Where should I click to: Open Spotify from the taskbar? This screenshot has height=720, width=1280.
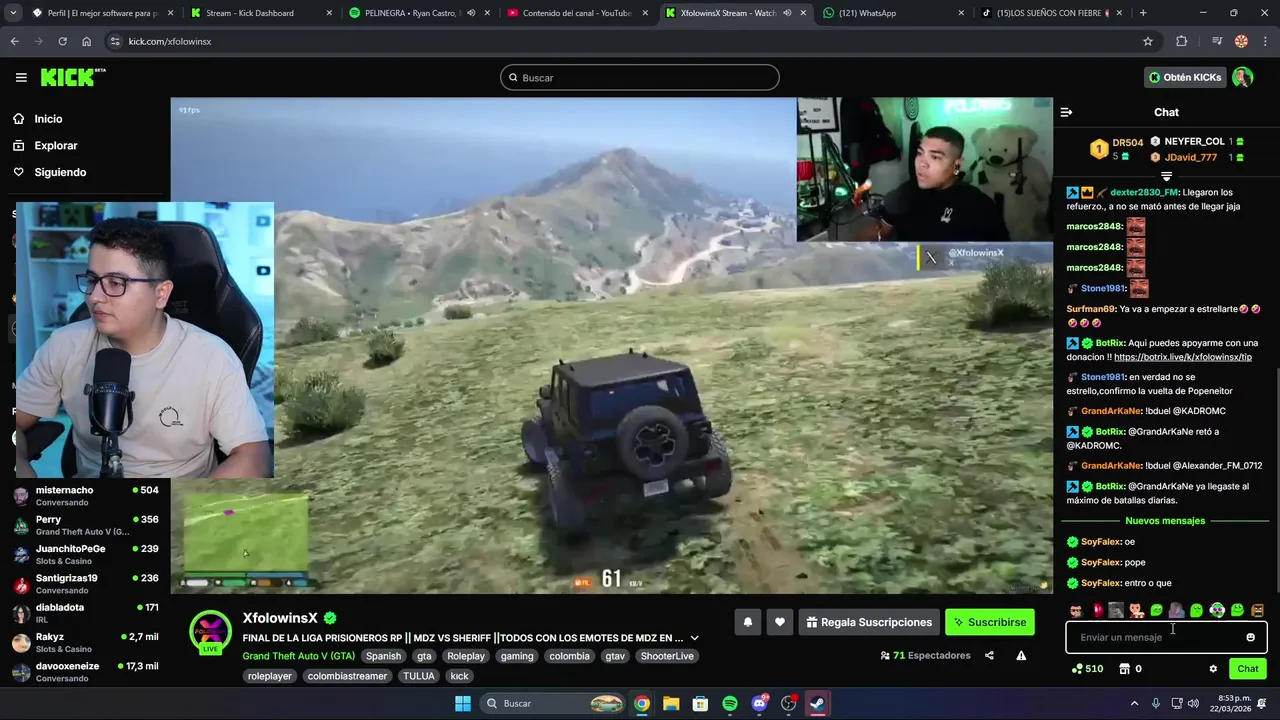(x=730, y=704)
